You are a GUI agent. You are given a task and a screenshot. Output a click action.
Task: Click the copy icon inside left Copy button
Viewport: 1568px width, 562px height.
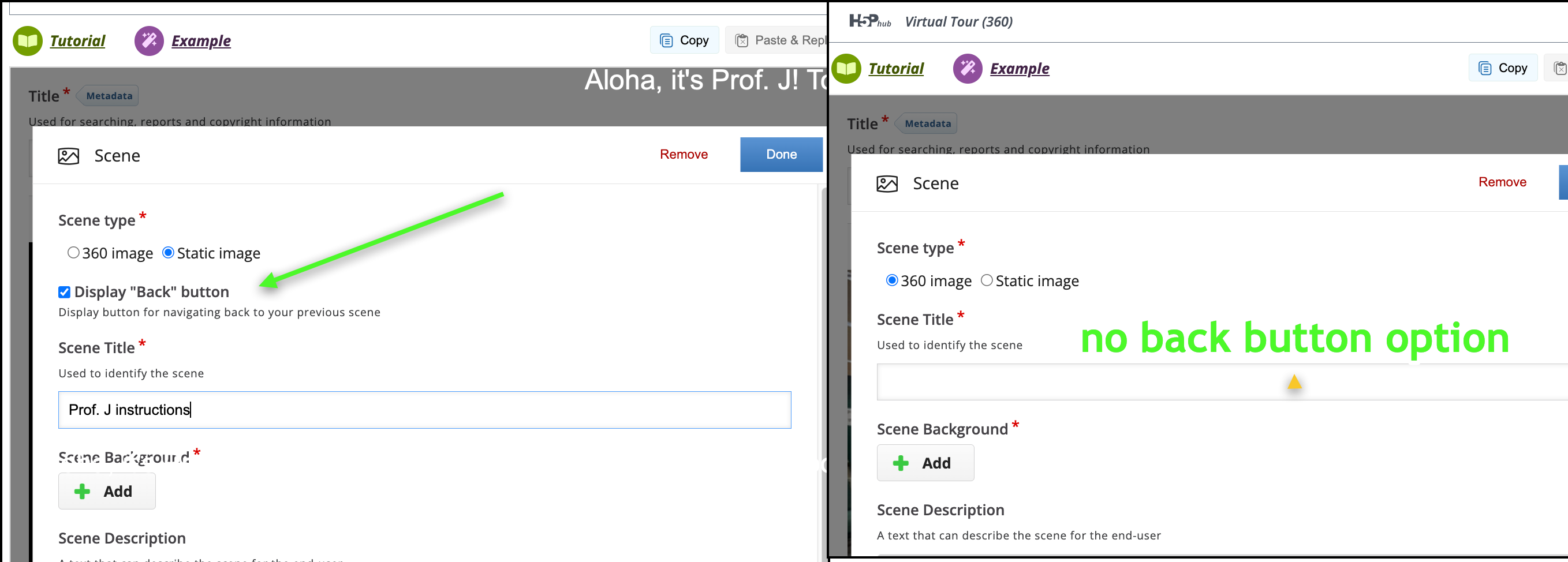click(x=667, y=41)
